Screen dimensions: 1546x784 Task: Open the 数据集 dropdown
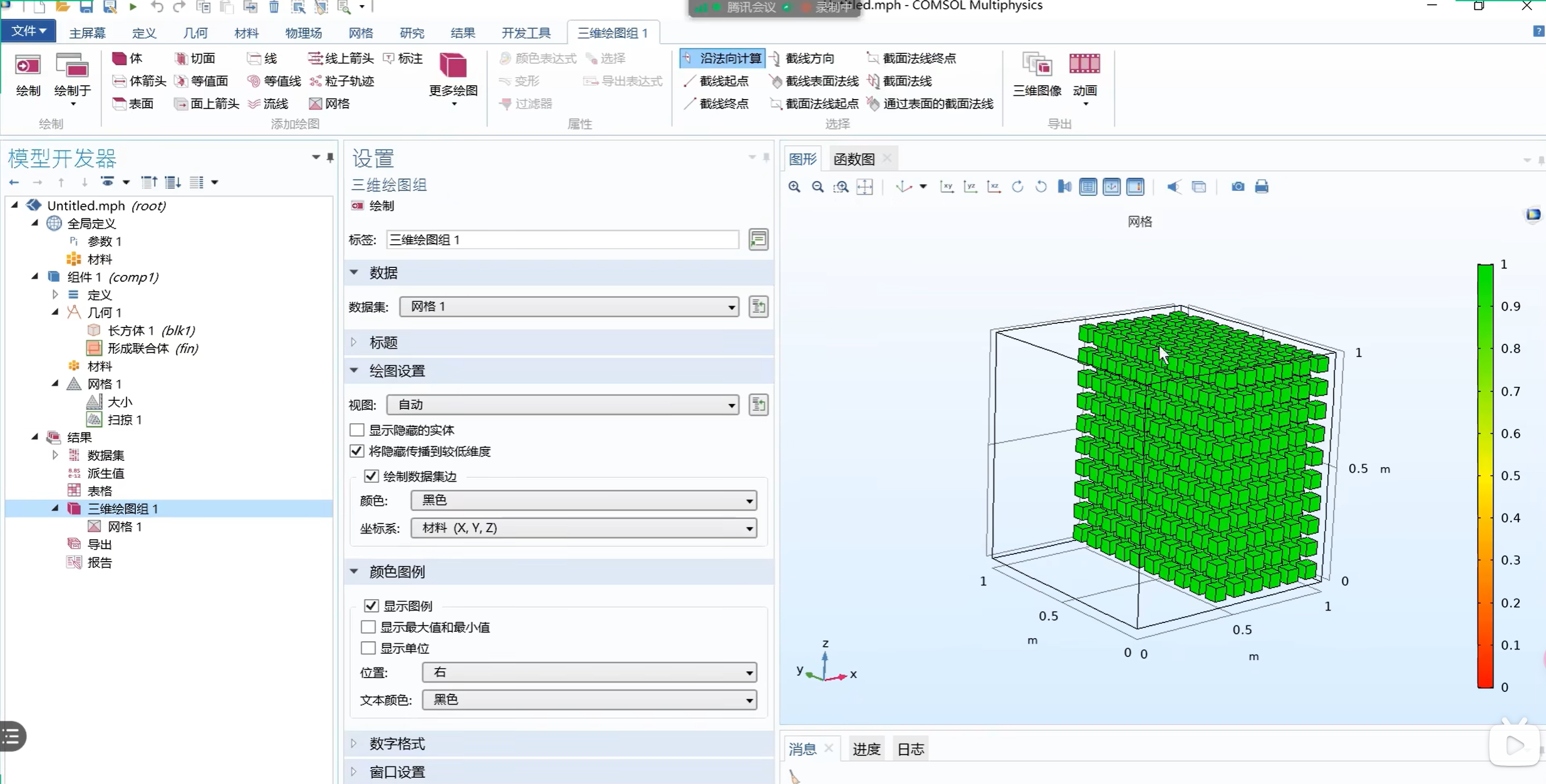click(x=569, y=307)
